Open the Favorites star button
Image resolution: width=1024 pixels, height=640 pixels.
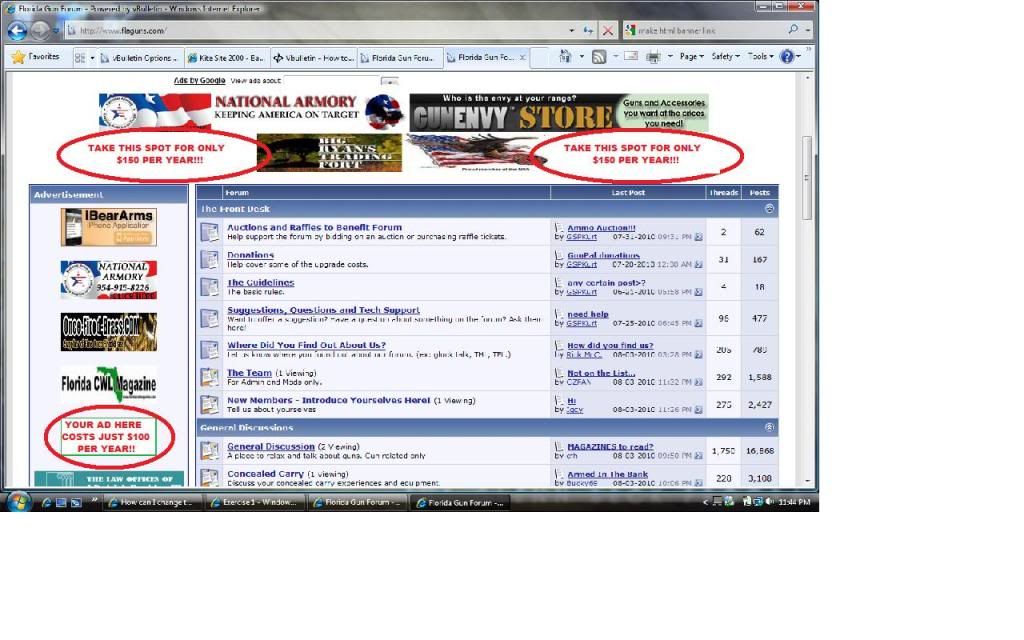35,57
